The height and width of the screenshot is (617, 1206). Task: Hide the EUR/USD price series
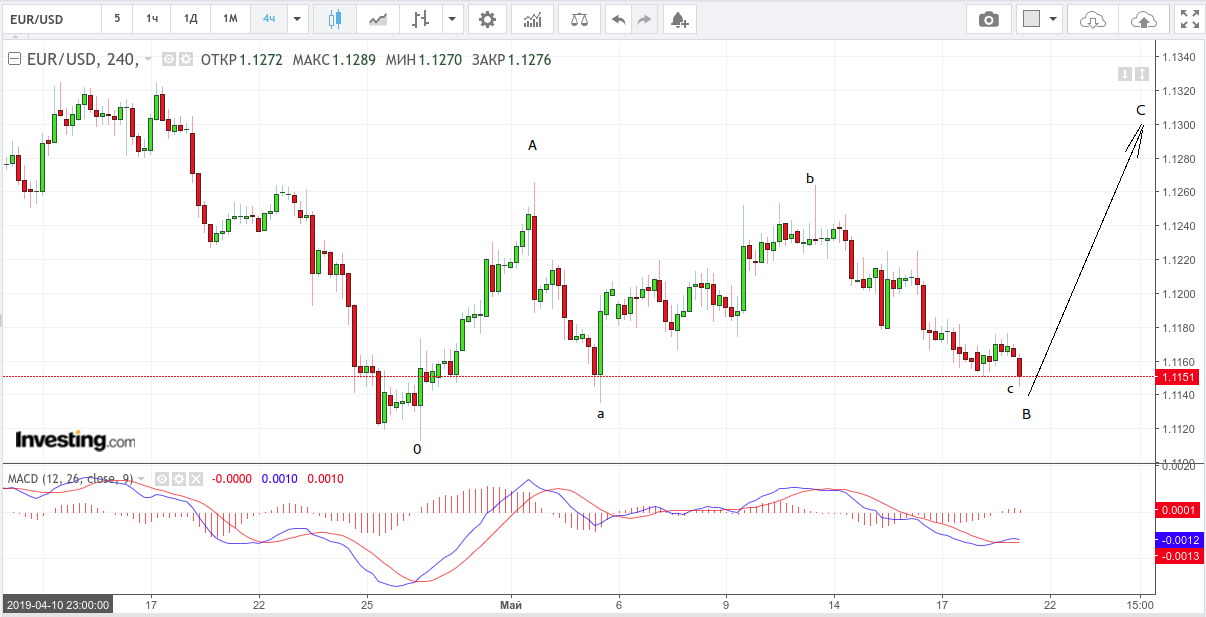(169, 59)
